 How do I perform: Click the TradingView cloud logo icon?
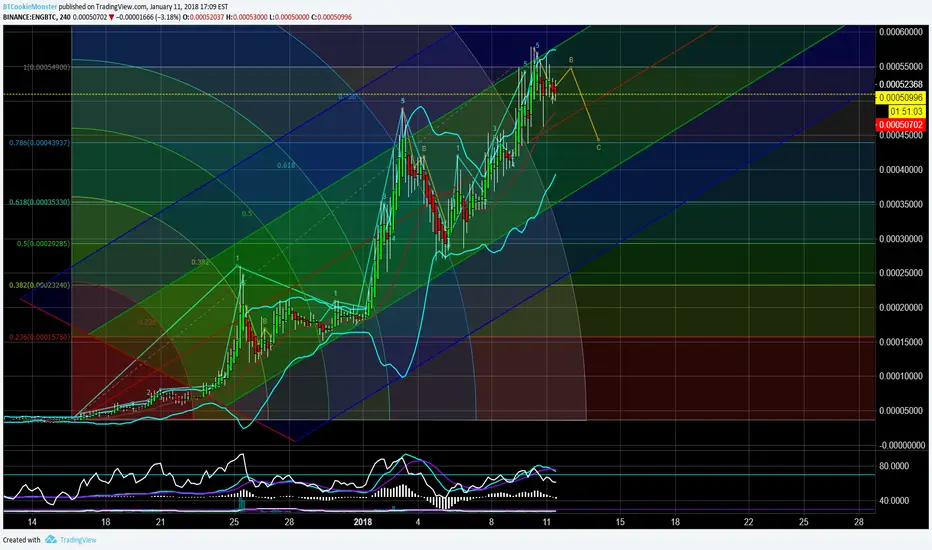click(x=51, y=539)
